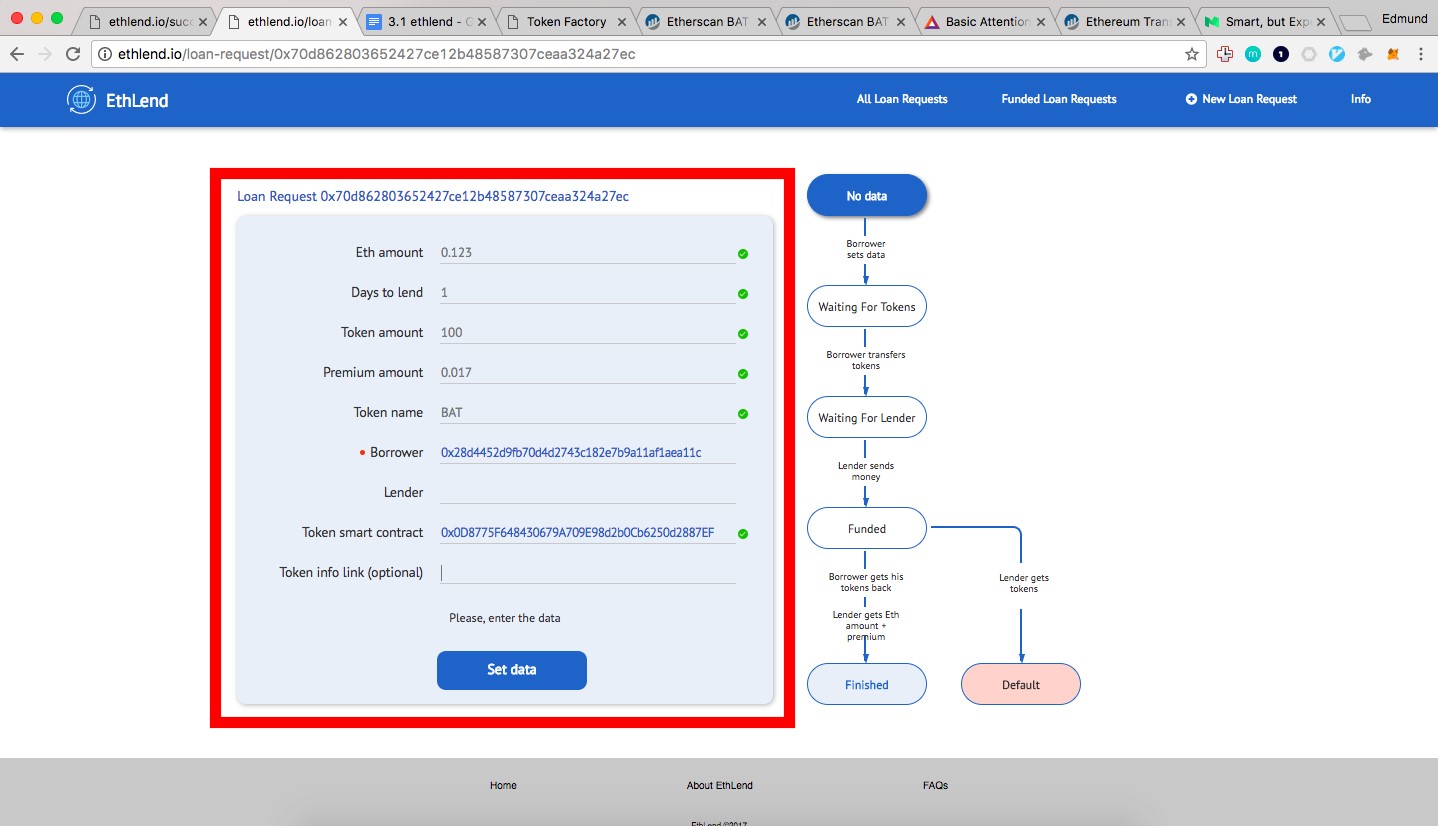The height and width of the screenshot is (826, 1438).
Task: Open the Chrome three-dot menu
Action: [1421, 55]
